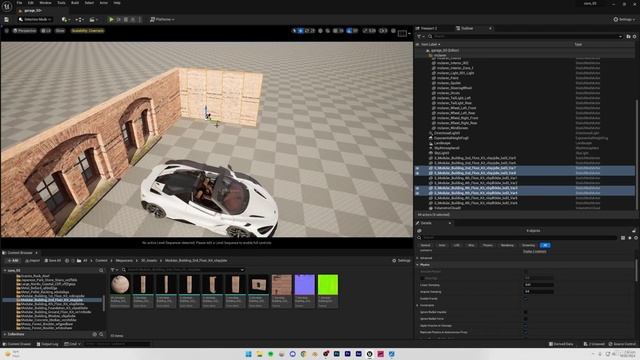Toggle Details favorites star icon
Image resolution: width=640 pixels, height=360 pixels.
tap(629, 238)
